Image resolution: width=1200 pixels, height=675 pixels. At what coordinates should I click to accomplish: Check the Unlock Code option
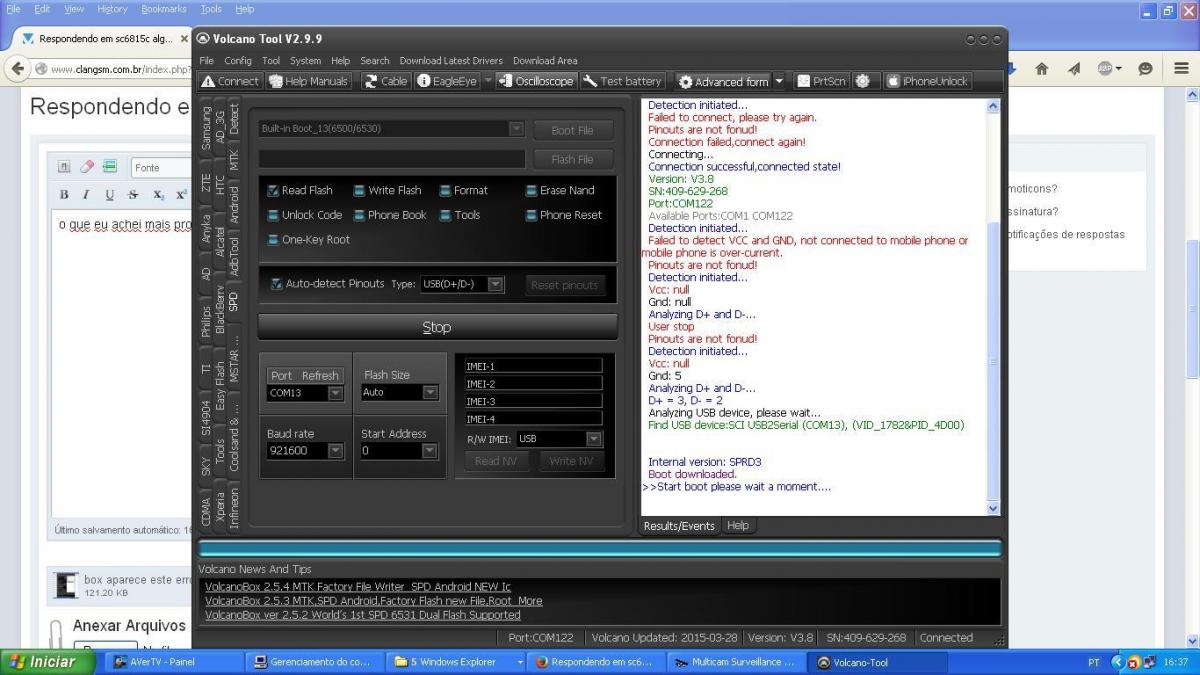(x=273, y=215)
